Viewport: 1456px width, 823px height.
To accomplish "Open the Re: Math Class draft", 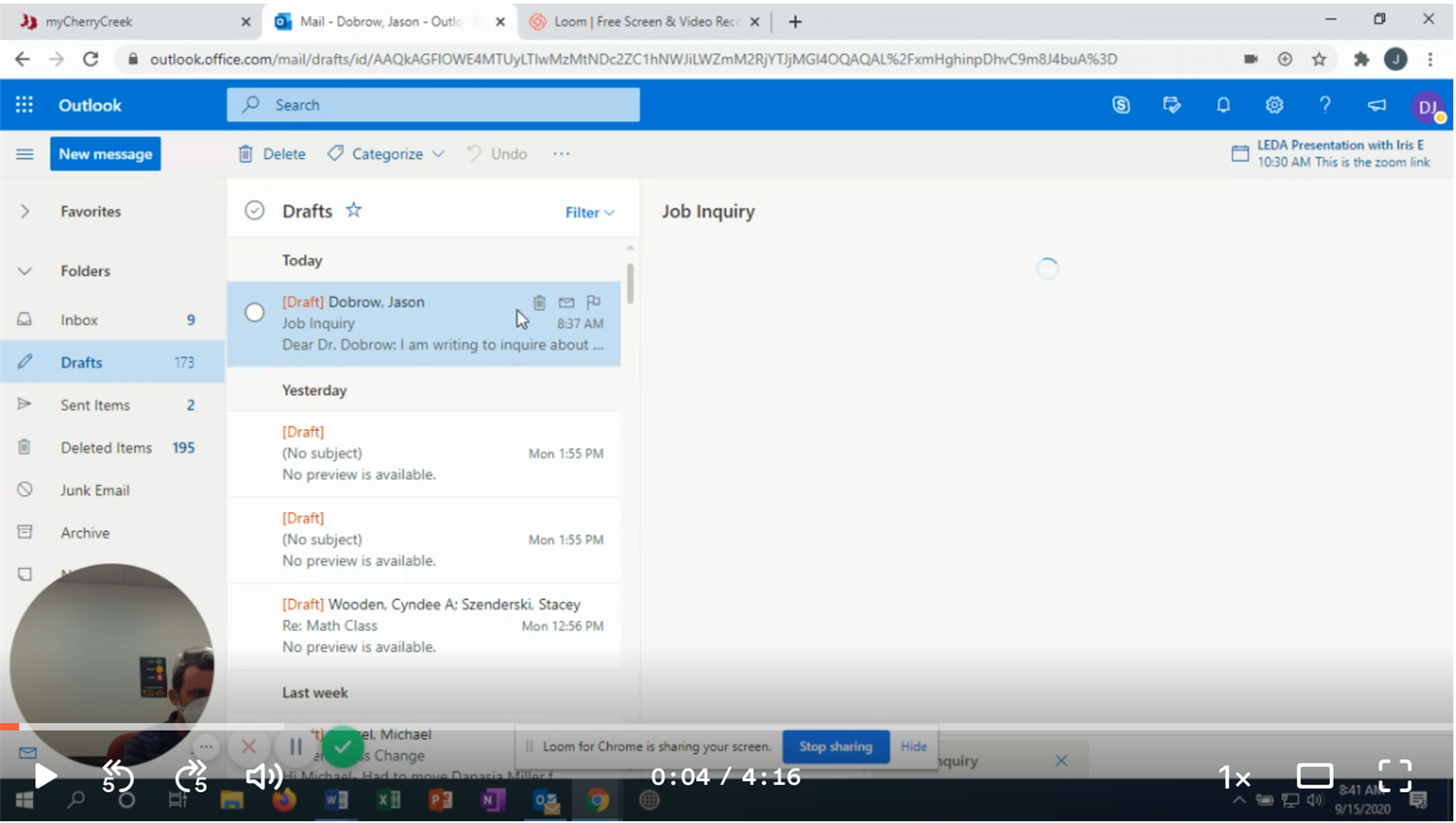I will [424, 626].
